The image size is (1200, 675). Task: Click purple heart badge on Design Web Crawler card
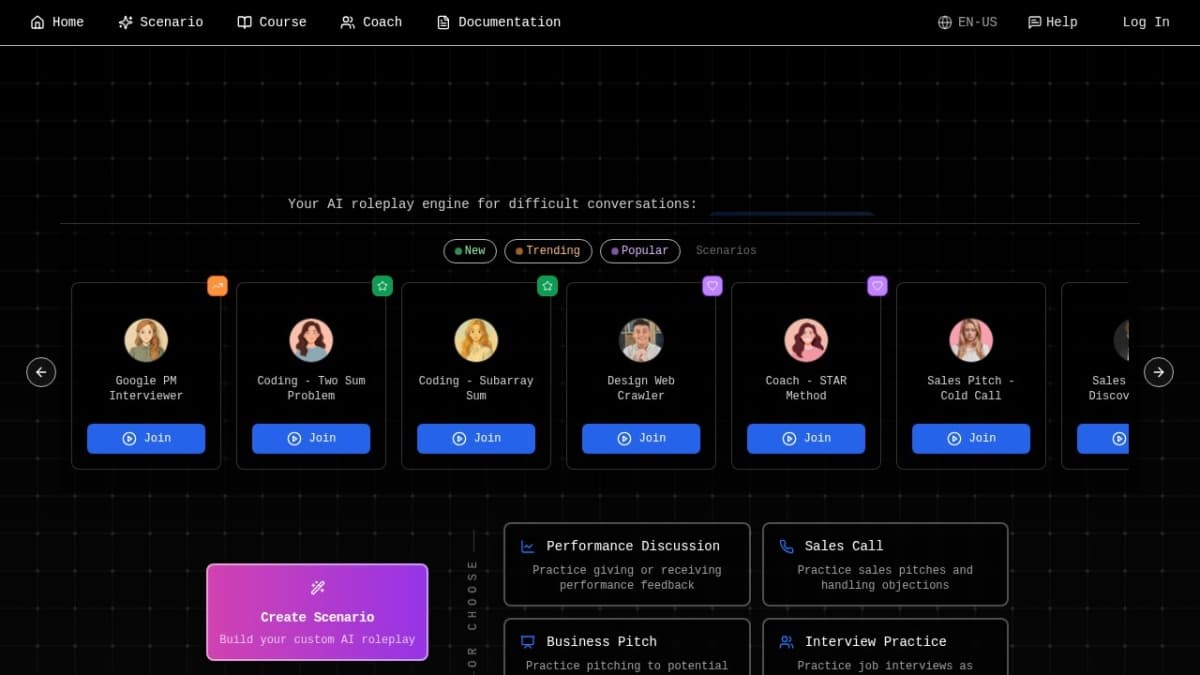712,286
